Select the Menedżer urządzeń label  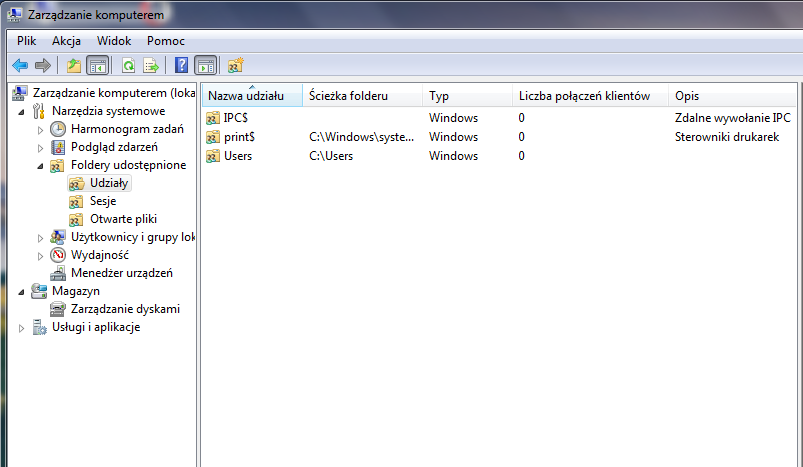click(x=122, y=273)
